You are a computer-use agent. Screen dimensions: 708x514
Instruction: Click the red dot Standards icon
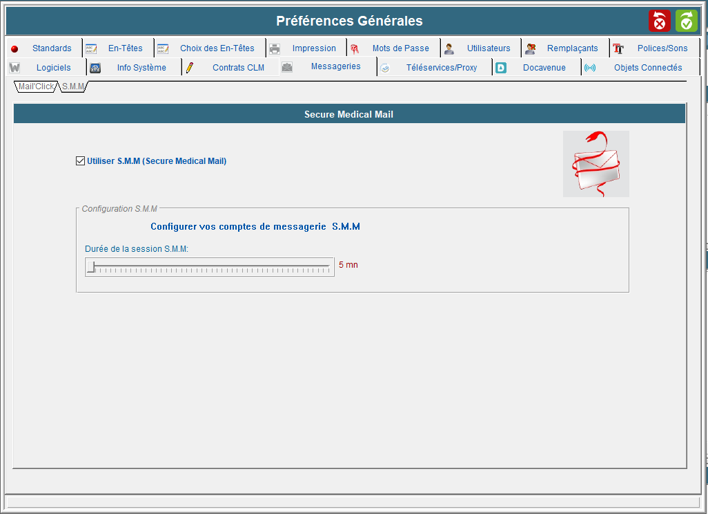point(14,49)
